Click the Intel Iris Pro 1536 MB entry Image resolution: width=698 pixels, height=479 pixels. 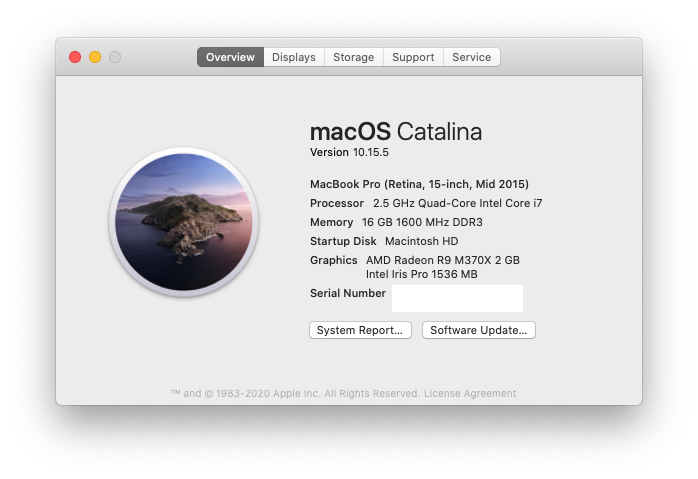[x=422, y=274]
